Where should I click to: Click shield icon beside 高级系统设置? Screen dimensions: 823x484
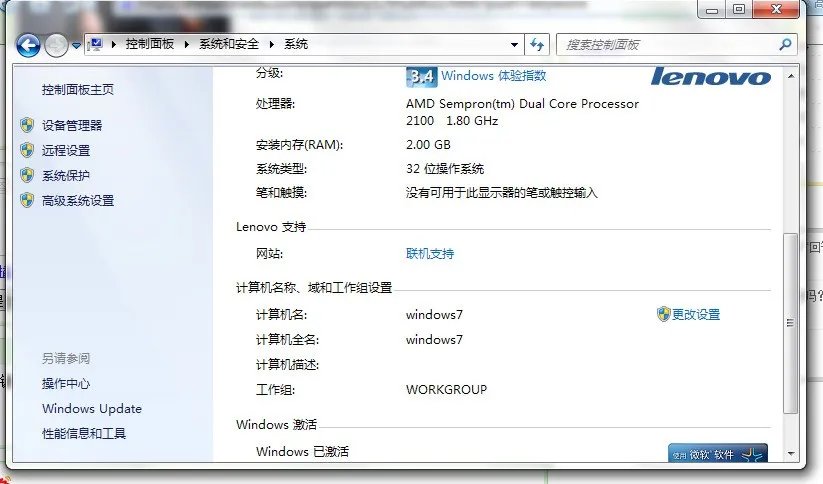[x=27, y=200]
